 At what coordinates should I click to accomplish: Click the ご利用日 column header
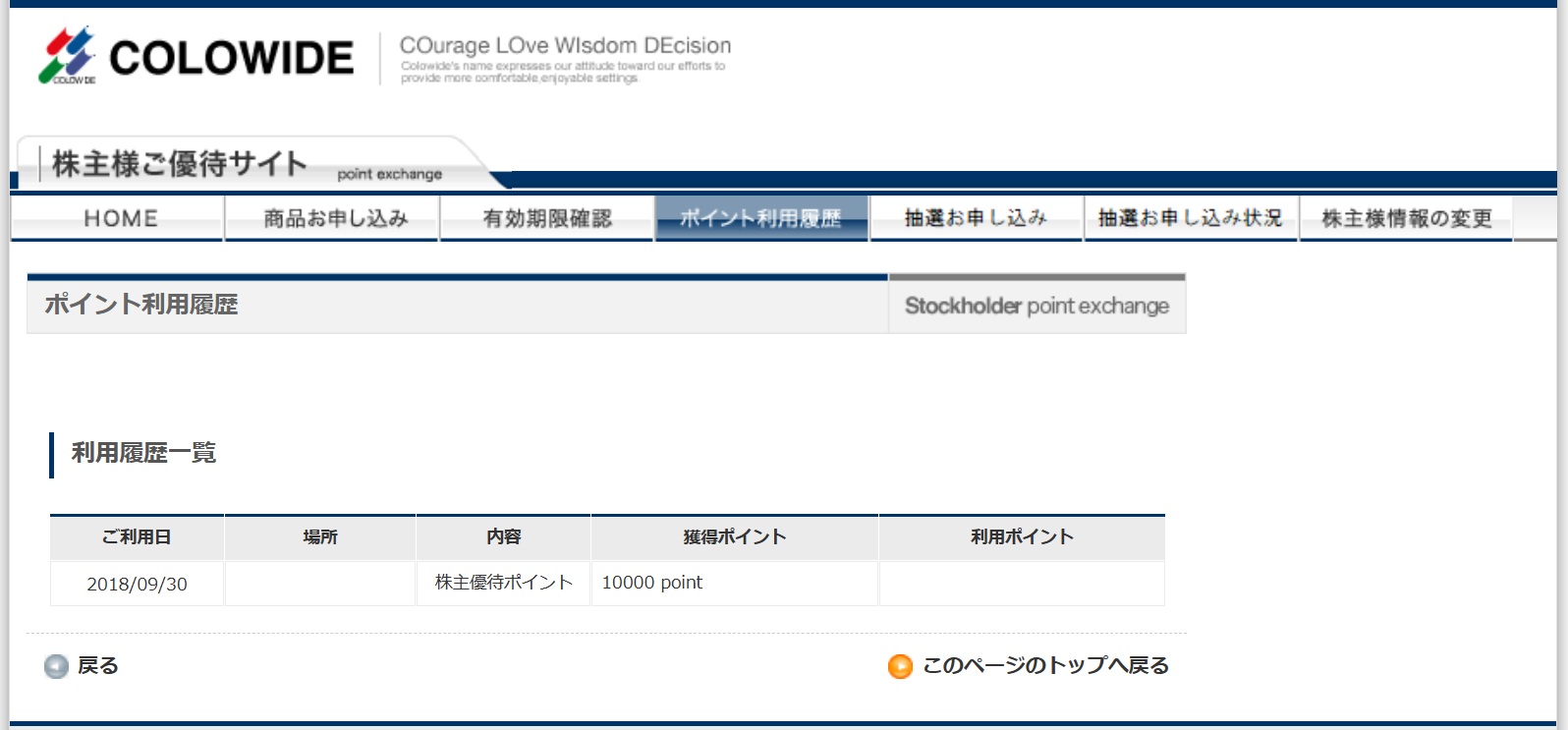coord(137,537)
